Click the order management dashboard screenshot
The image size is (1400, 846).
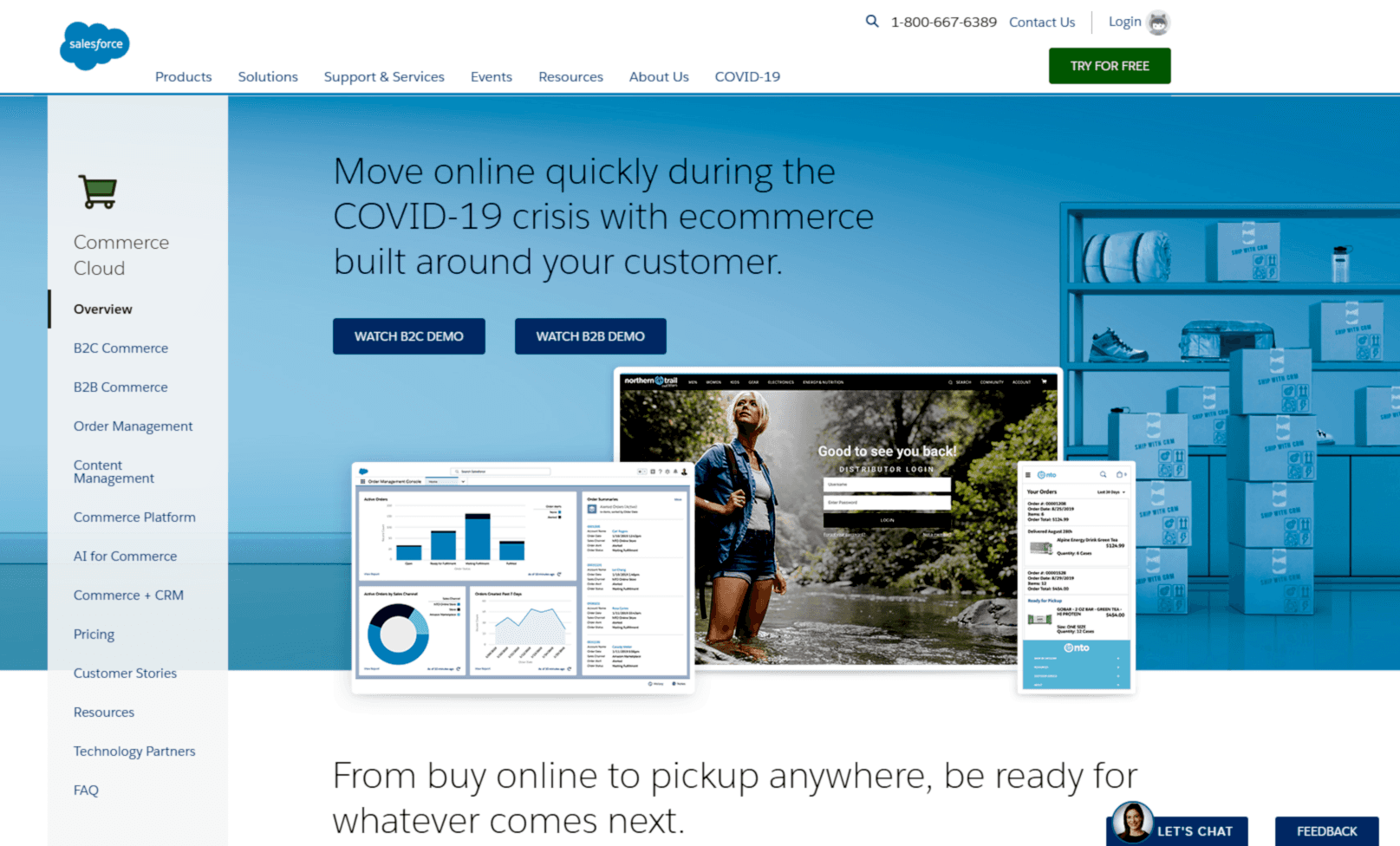(x=523, y=578)
